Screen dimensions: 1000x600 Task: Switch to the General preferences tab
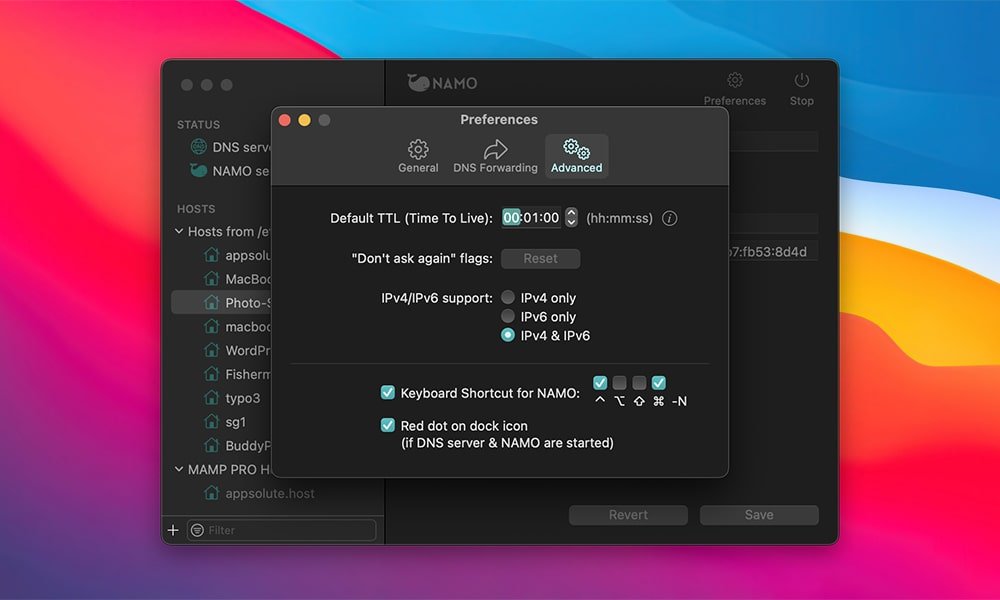point(418,156)
